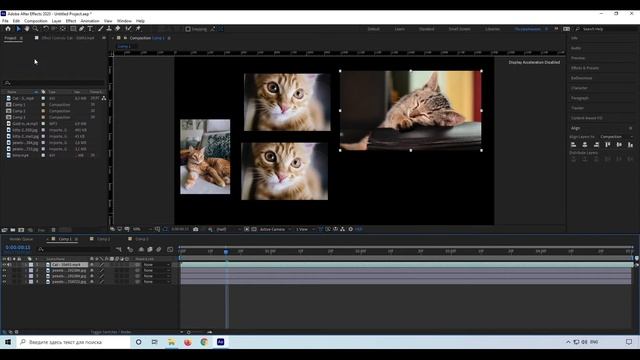Image resolution: width=640 pixels, height=360 pixels.
Task: Toggle visibility eye of layer 2
Action: coord(4,270)
